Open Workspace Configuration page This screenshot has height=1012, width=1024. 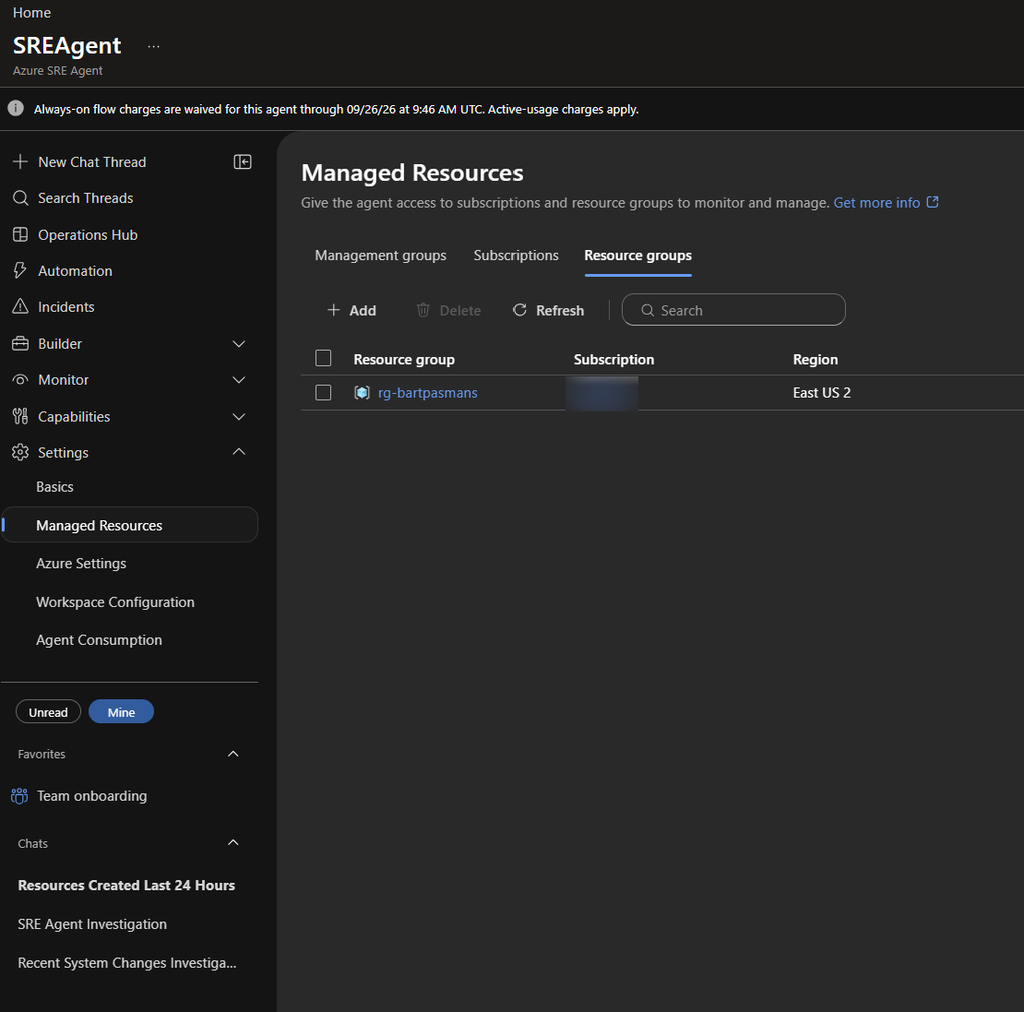pyautogui.click(x=115, y=601)
